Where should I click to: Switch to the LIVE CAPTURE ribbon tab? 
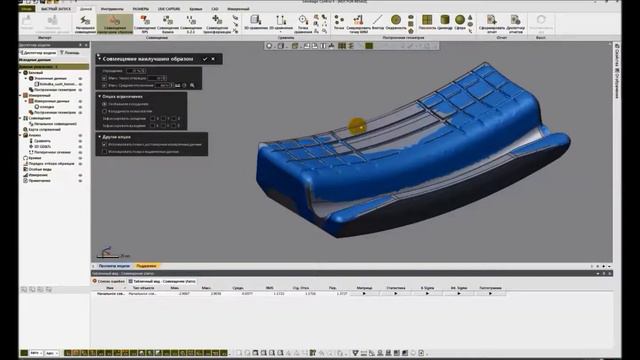169,9
